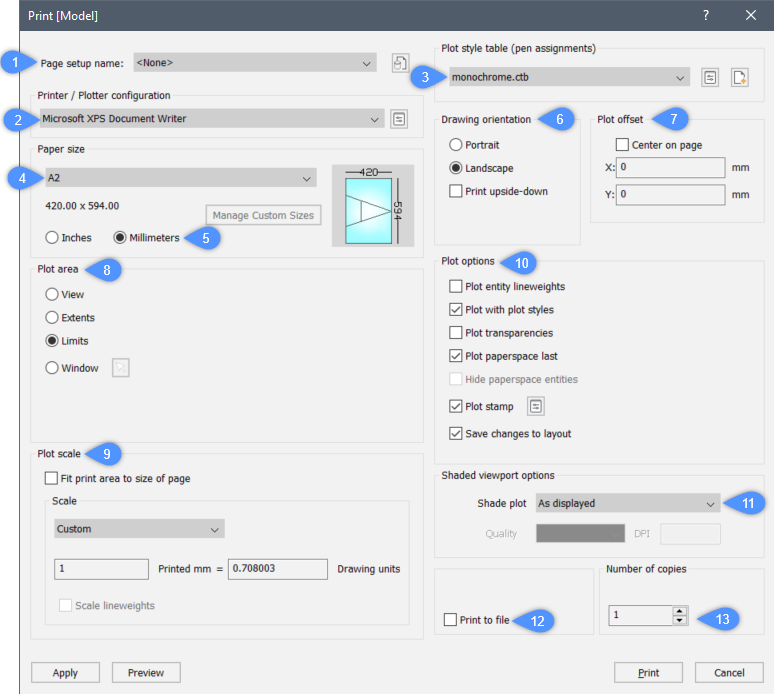Select the Extents plot area option
The height and width of the screenshot is (694, 774).
point(52,318)
